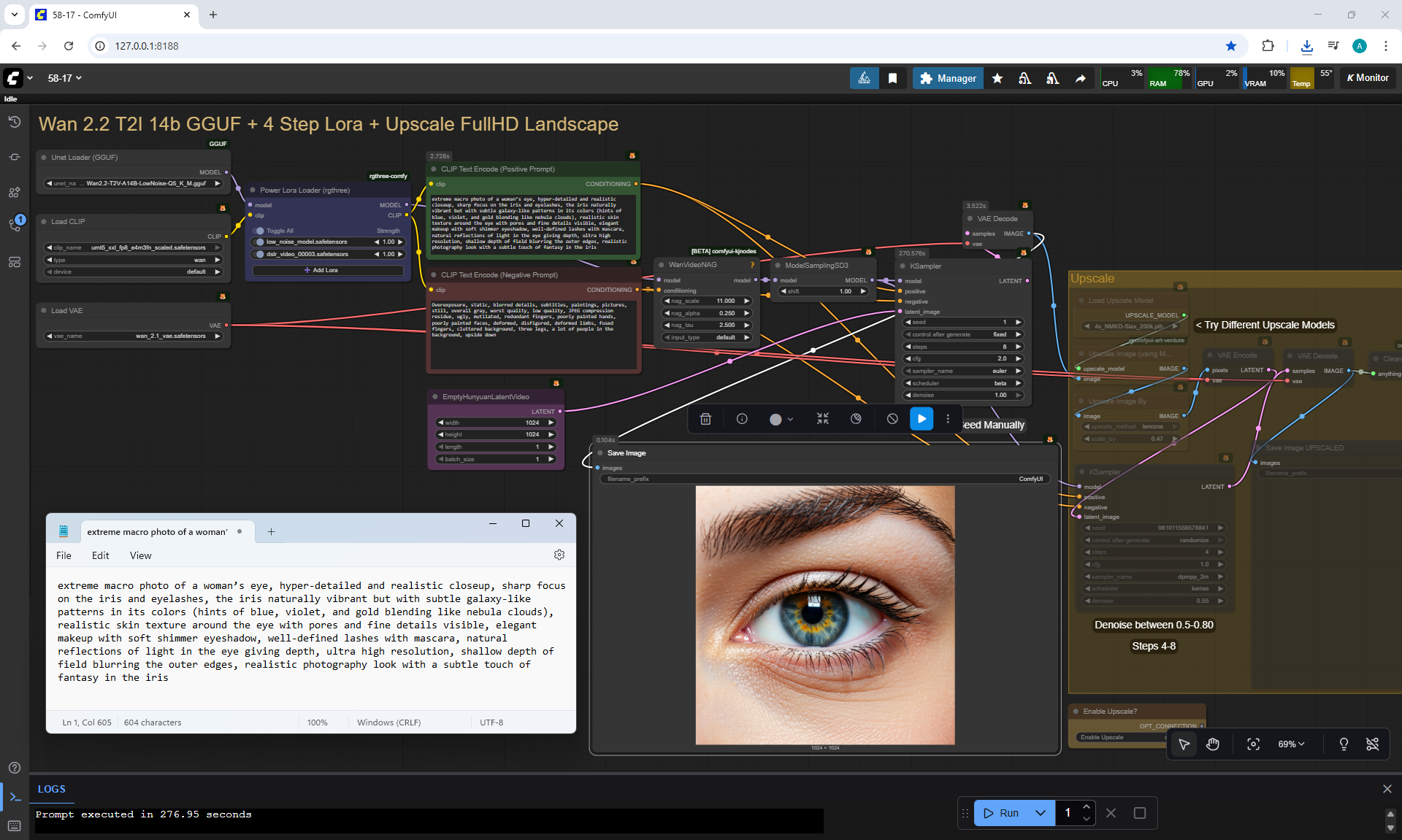Click the share arrow icon
This screenshot has height=840, width=1402.
pyautogui.click(x=1080, y=78)
